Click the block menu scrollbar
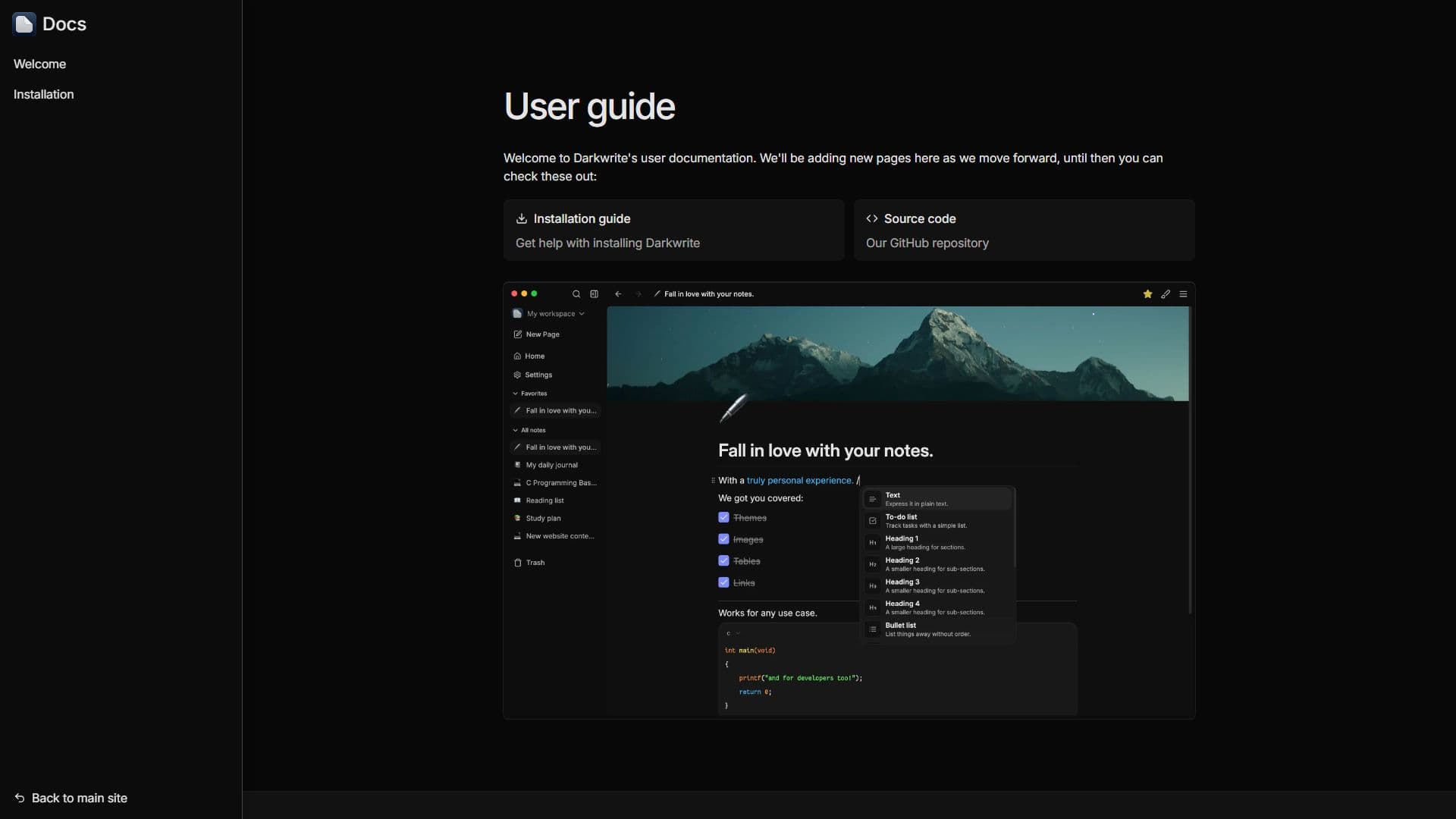Viewport: 1456px width, 819px height. pos(1014,529)
